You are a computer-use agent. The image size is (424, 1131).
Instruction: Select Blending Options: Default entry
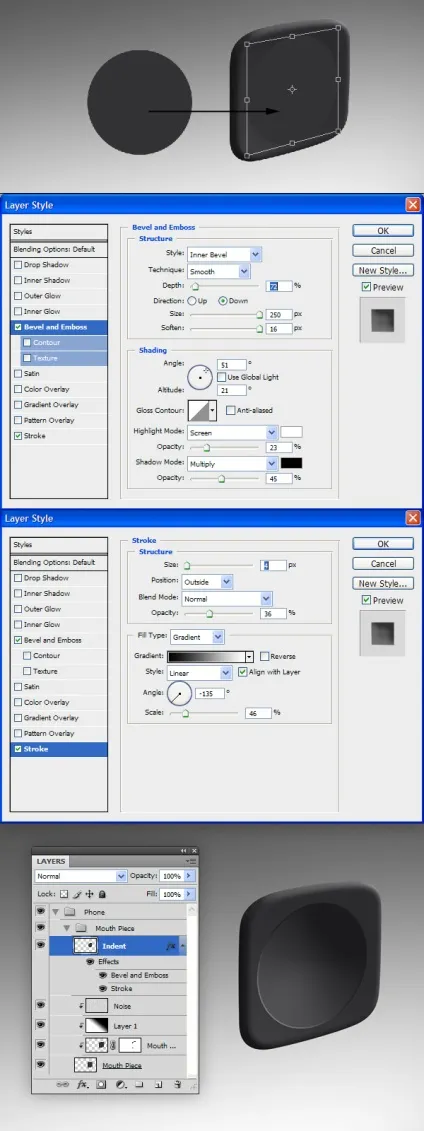pyautogui.click(x=58, y=249)
